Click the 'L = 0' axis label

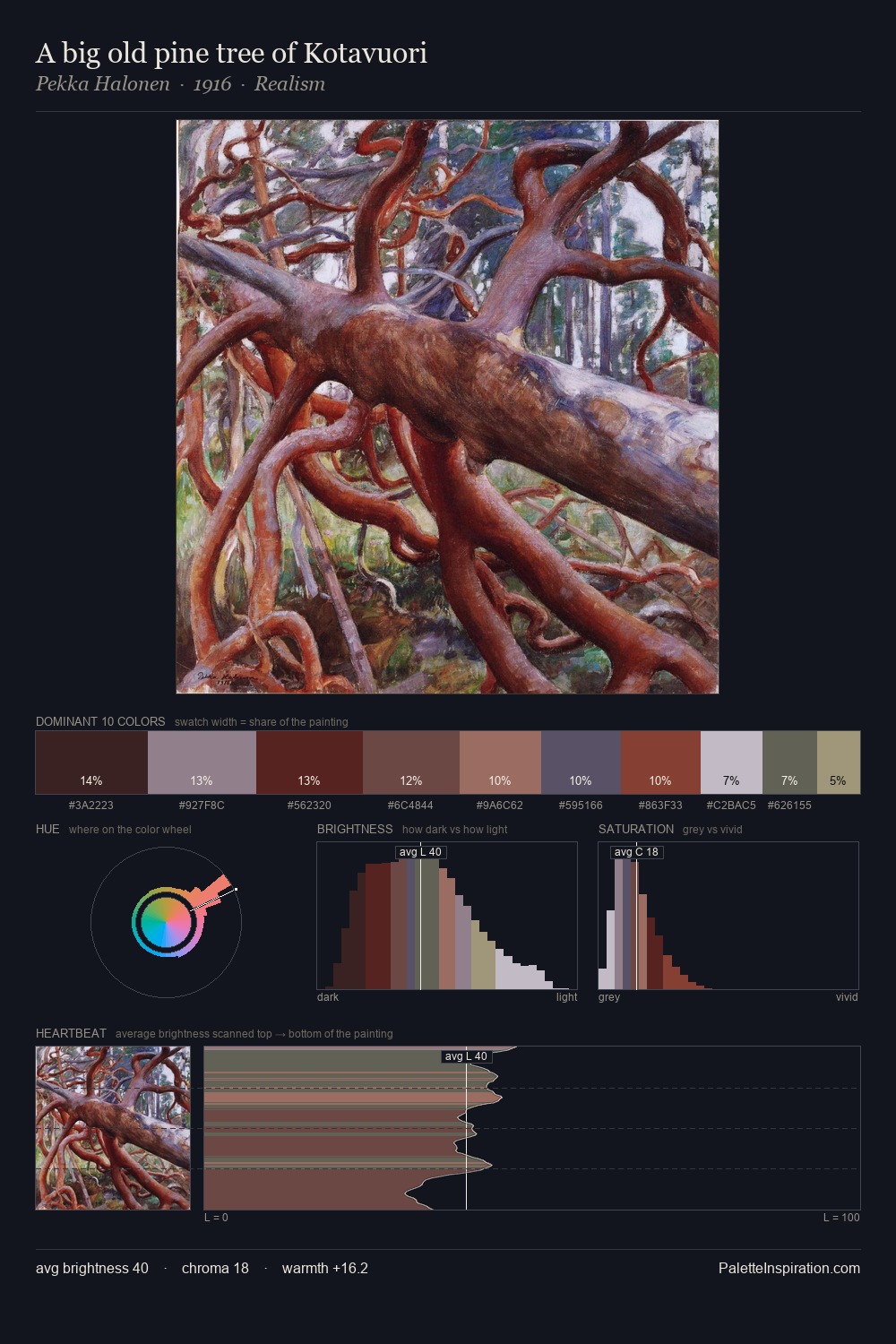tap(216, 1218)
